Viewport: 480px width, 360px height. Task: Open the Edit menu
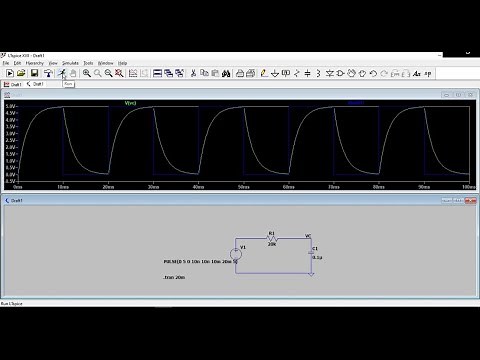tap(17, 63)
